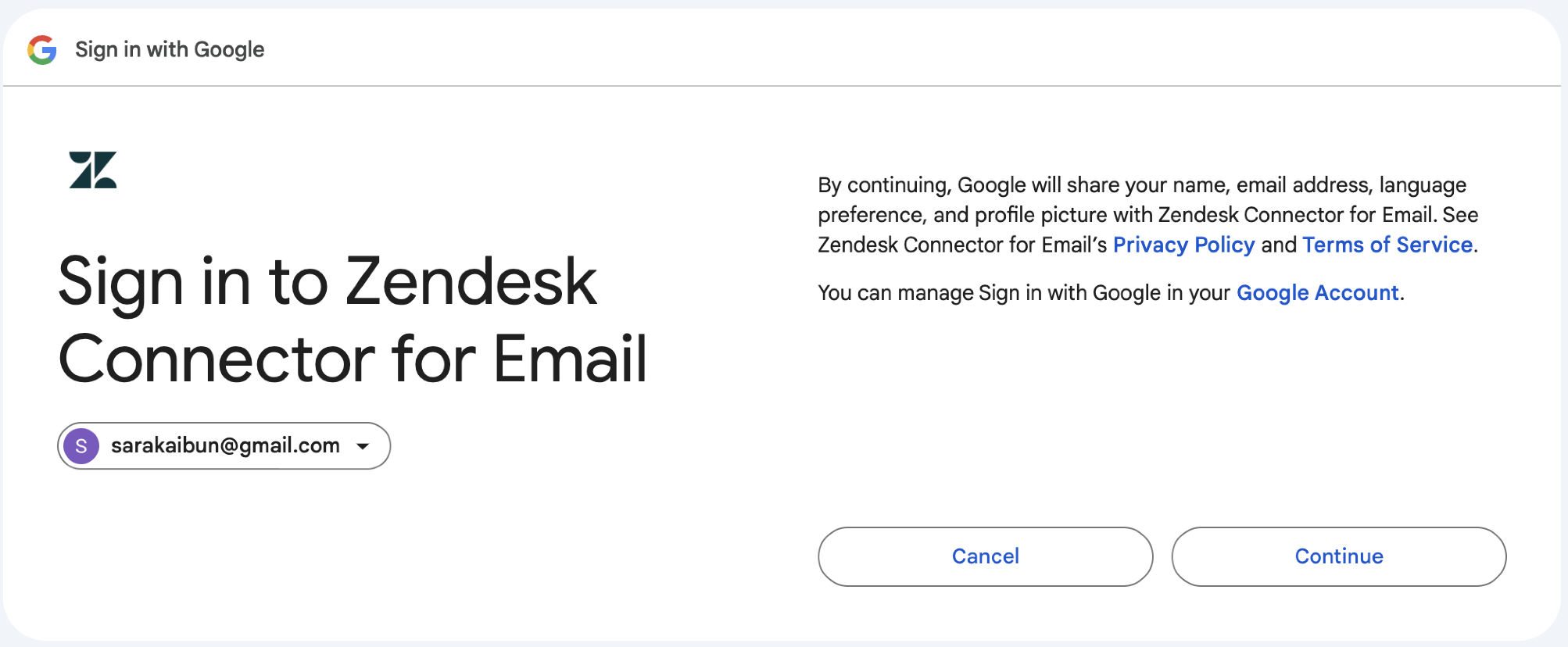Click the 'Sign in to Zendesk' heading line
Screen dimensions: 1568x647
point(328,281)
